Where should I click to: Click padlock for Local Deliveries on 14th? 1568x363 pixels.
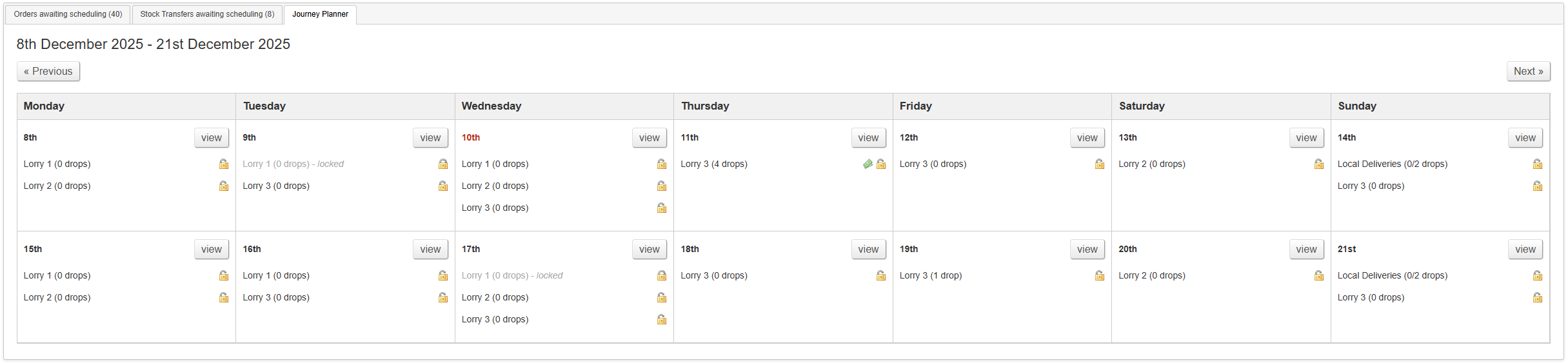pyautogui.click(x=1538, y=164)
